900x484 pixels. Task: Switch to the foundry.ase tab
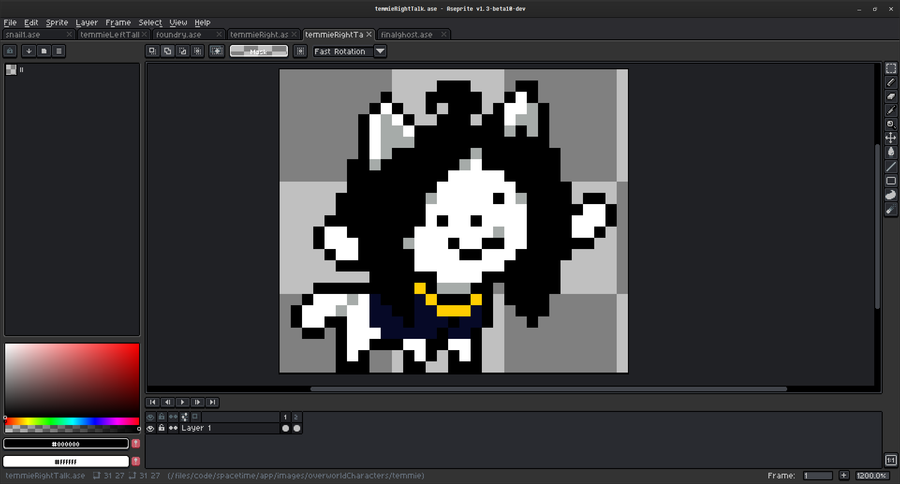pos(189,34)
